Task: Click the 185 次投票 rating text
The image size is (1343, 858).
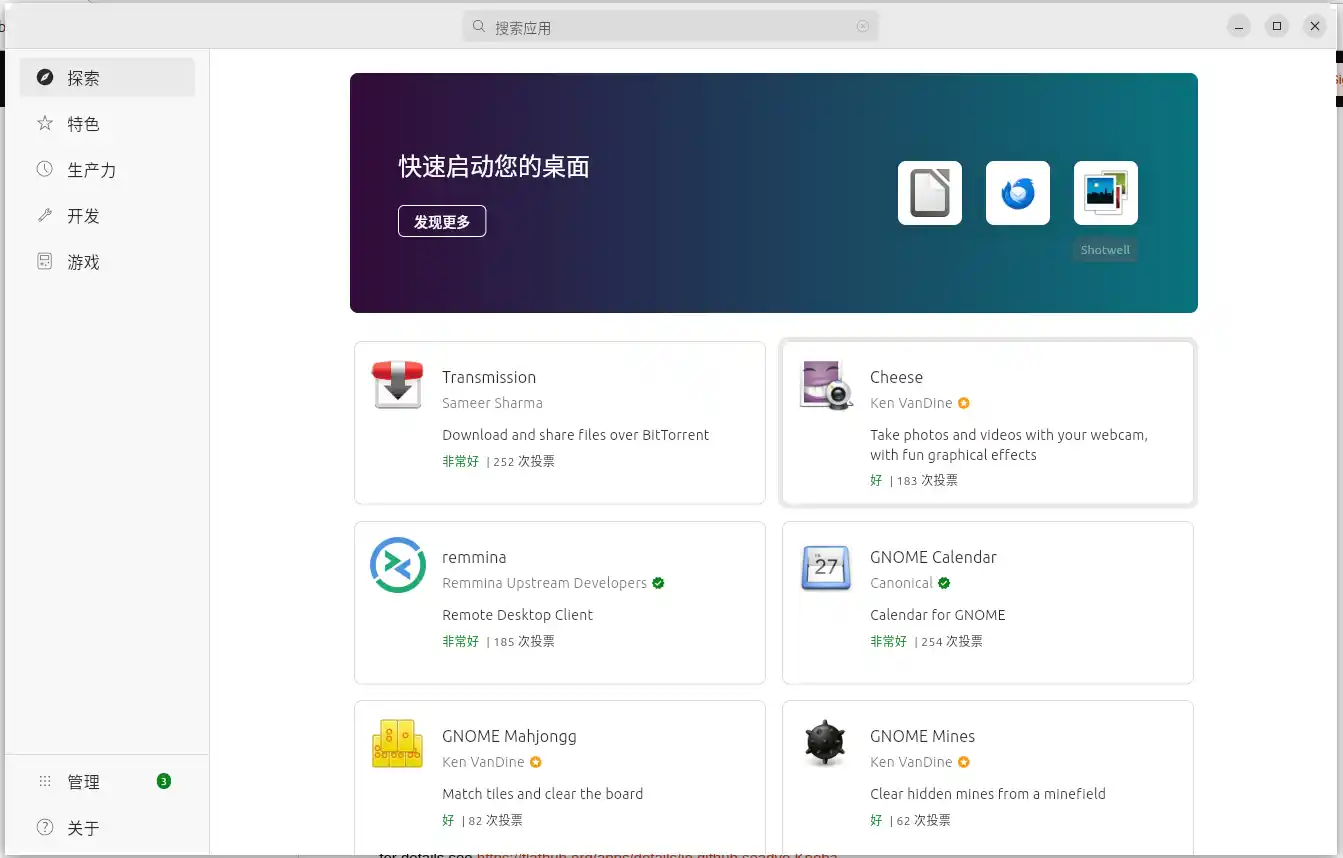Action: (x=524, y=641)
